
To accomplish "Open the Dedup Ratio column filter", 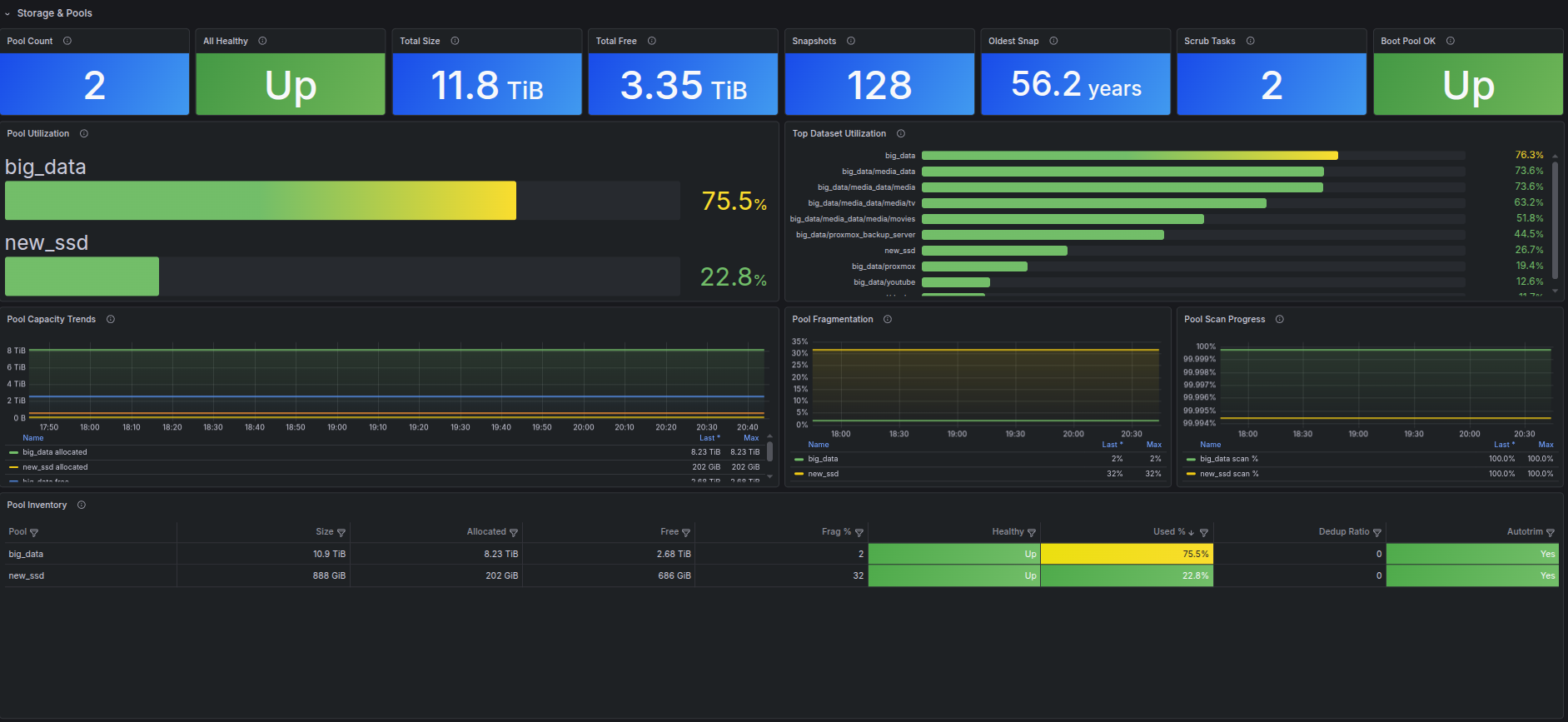I will pos(1377,533).
